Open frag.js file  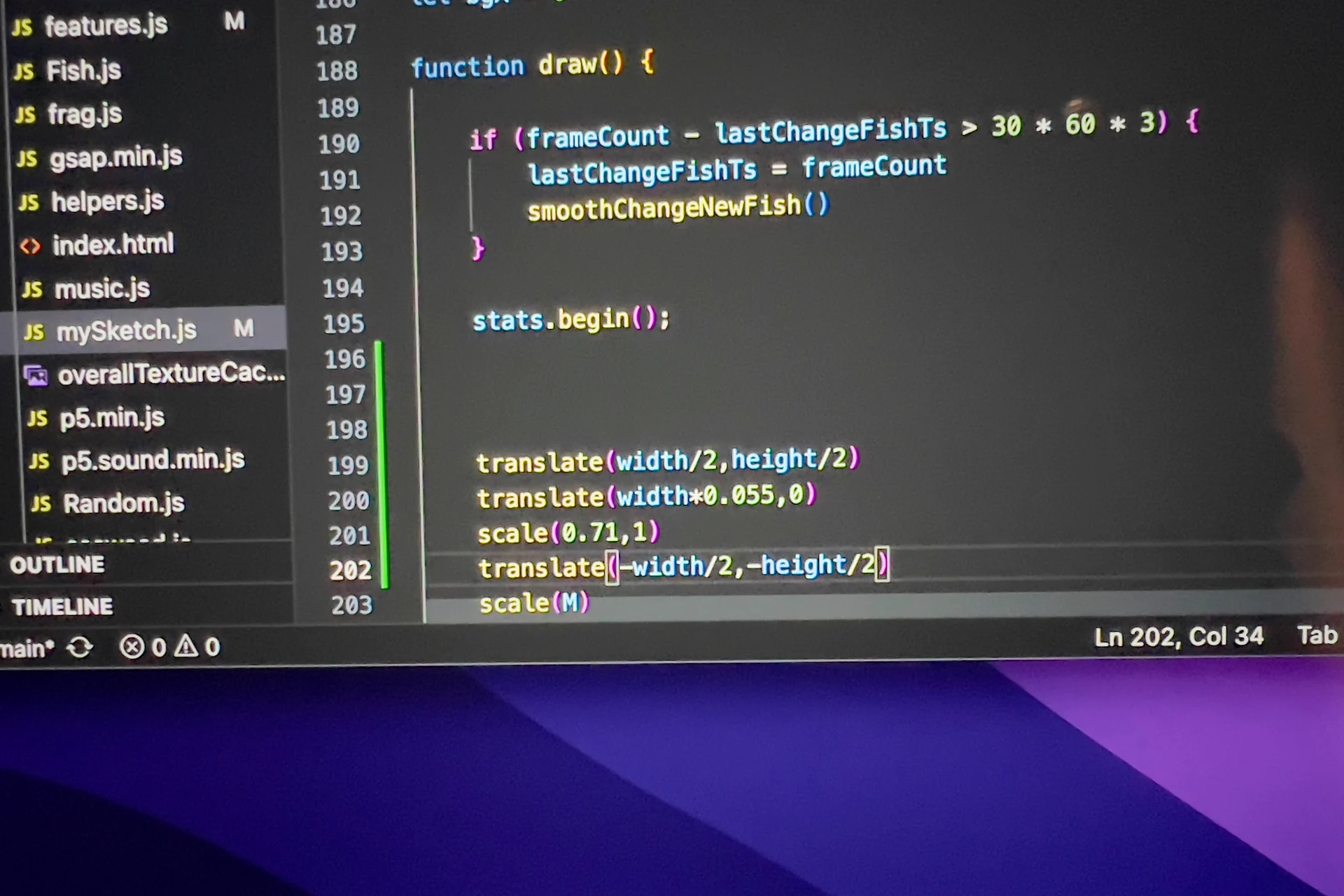click(85, 114)
